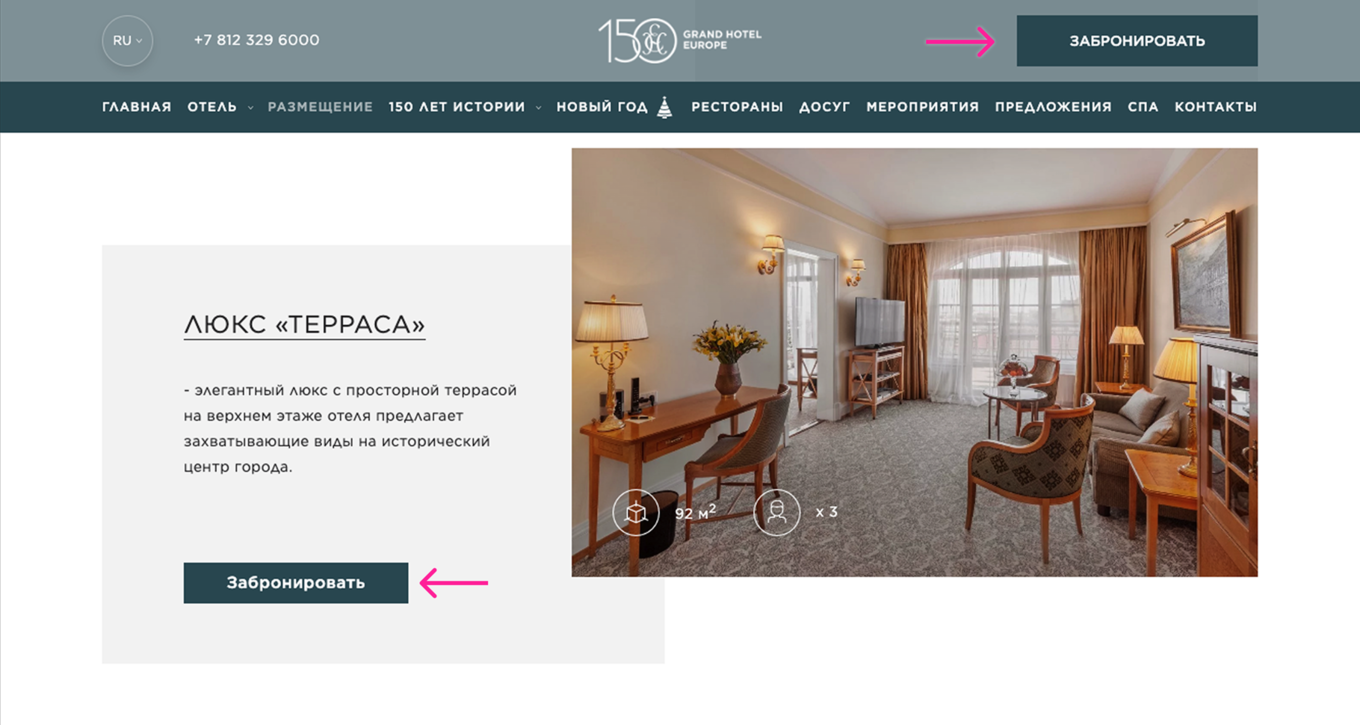
Task: Click the Terrace suite room photo
Action: pyautogui.click(x=914, y=362)
